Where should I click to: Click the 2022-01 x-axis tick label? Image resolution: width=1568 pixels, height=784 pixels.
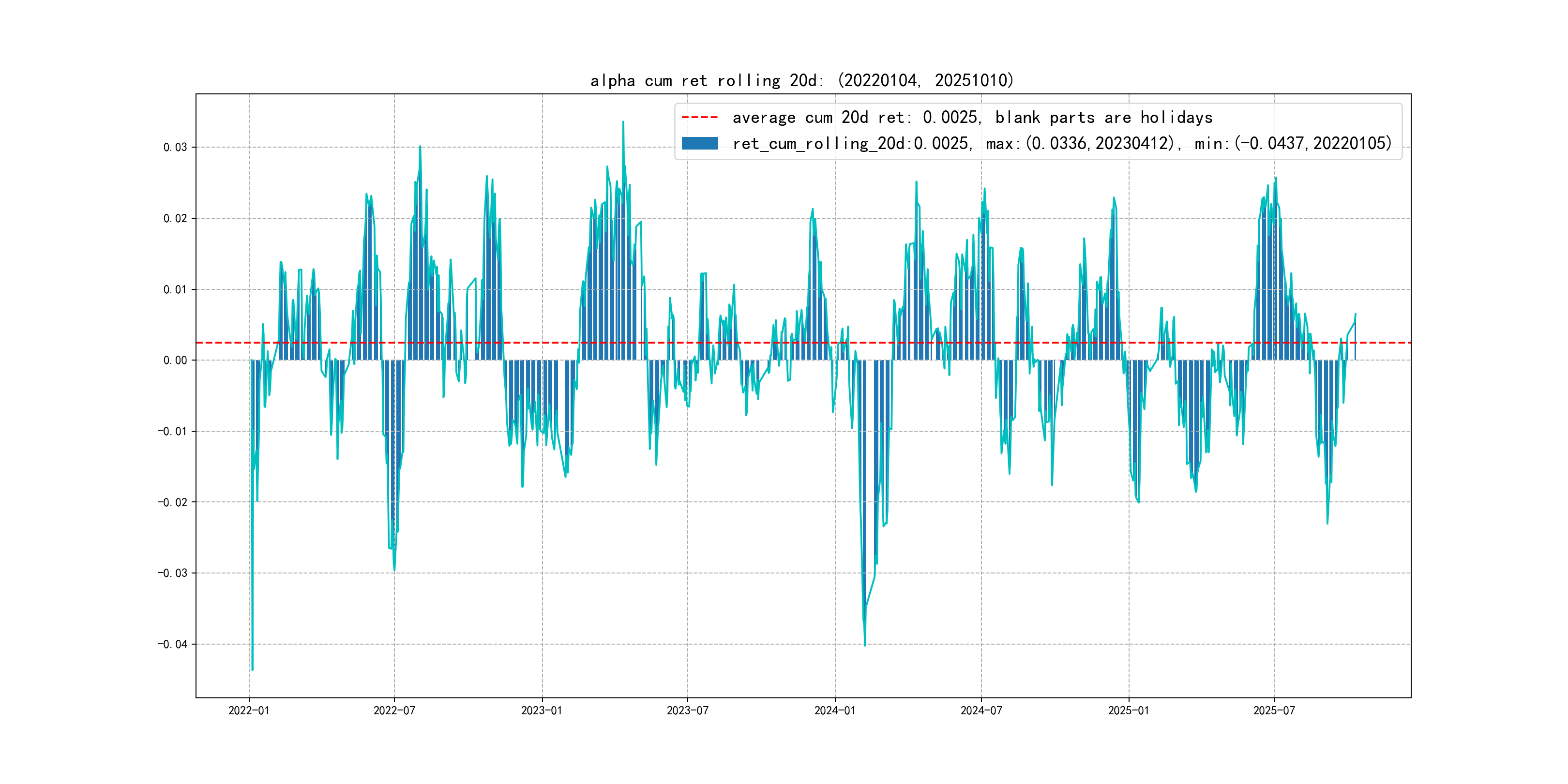[248, 710]
